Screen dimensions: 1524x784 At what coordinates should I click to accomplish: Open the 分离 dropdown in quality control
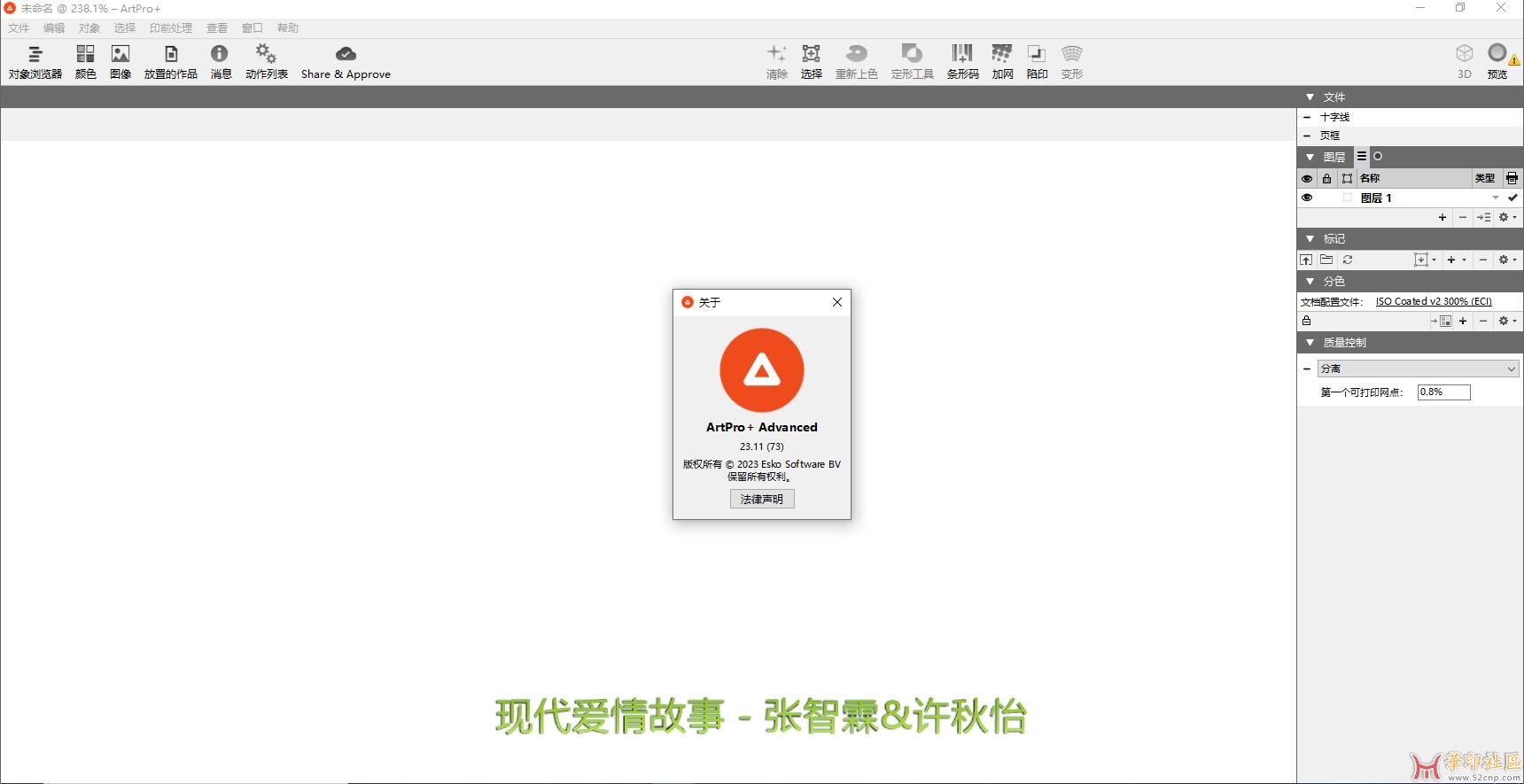1419,369
